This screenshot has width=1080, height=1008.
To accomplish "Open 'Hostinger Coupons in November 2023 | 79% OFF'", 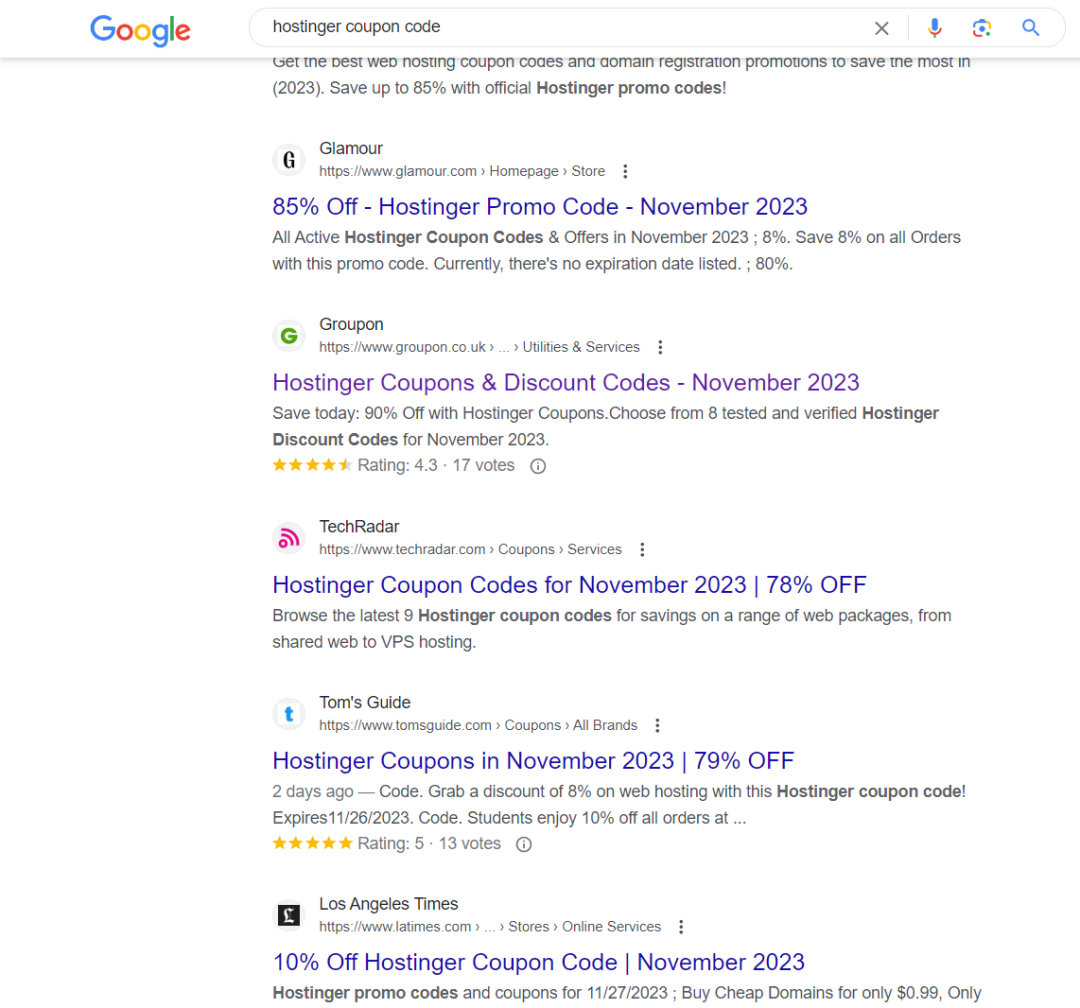I will 533,761.
